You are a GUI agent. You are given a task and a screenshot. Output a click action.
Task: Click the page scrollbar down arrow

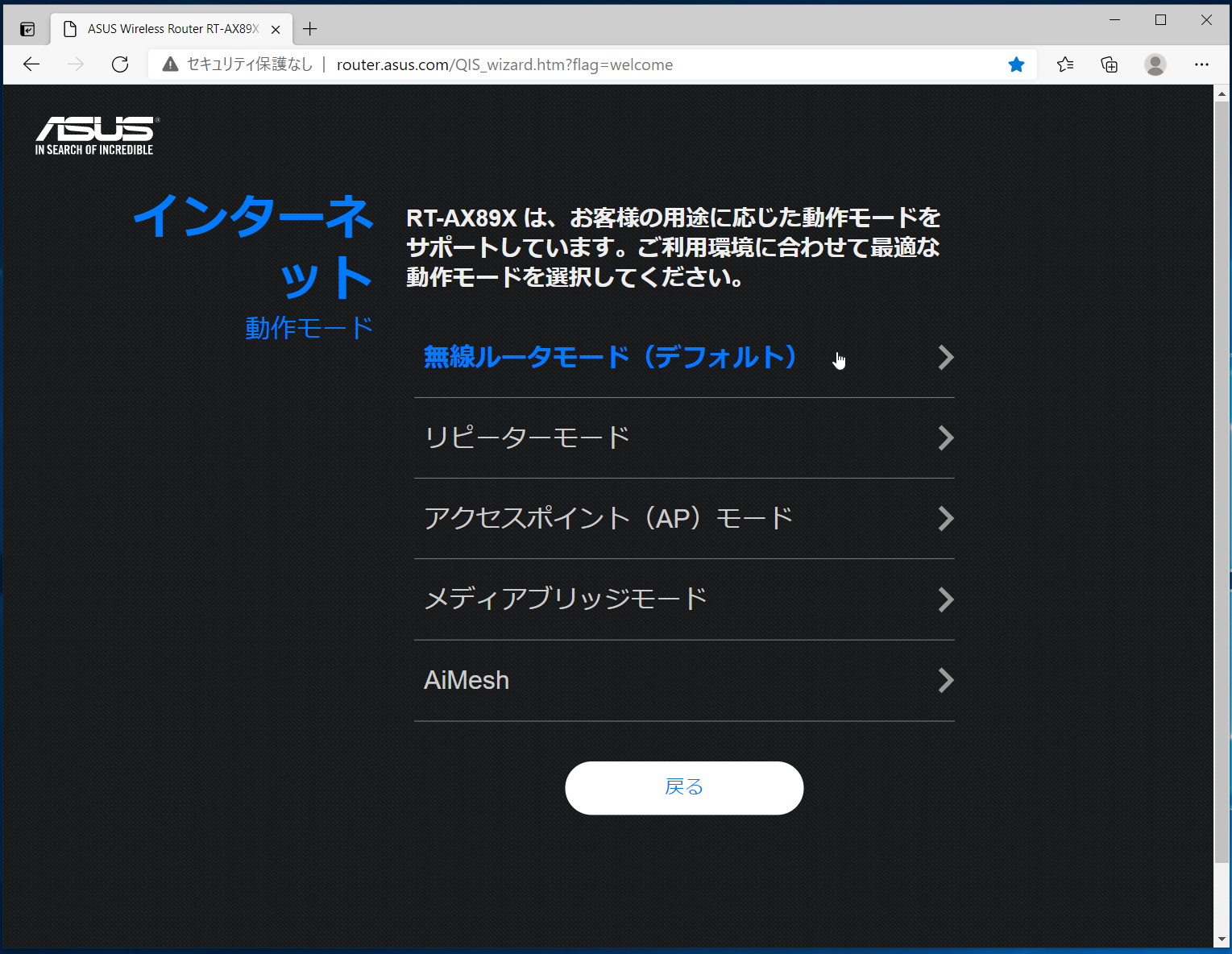[1222, 939]
